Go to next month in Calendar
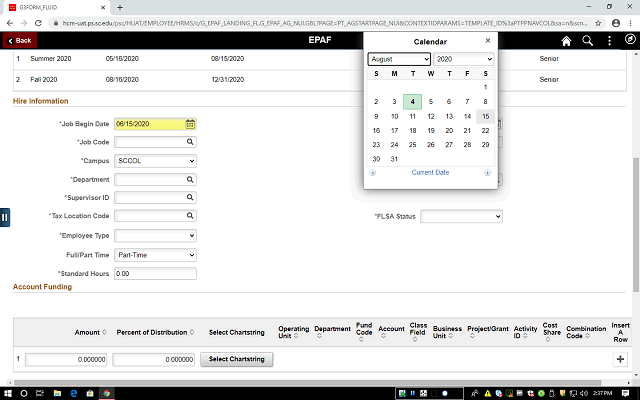 [x=487, y=173]
